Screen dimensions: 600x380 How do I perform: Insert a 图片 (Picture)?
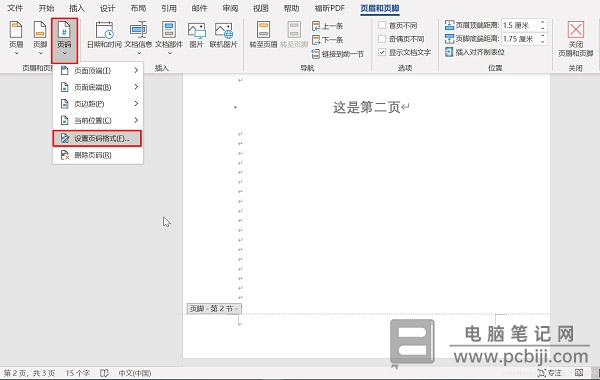tap(196, 34)
